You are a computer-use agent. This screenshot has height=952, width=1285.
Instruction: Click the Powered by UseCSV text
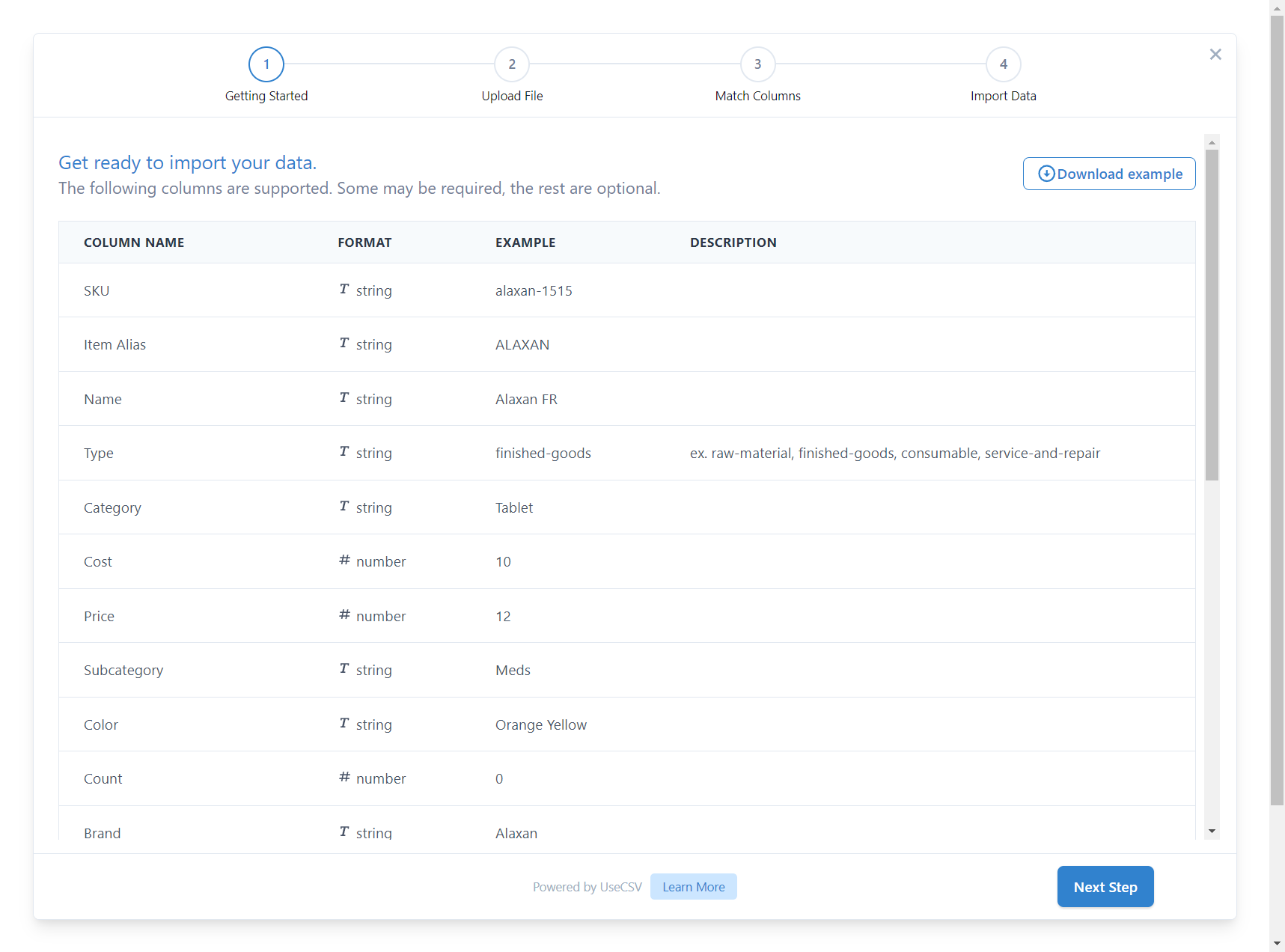point(587,887)
